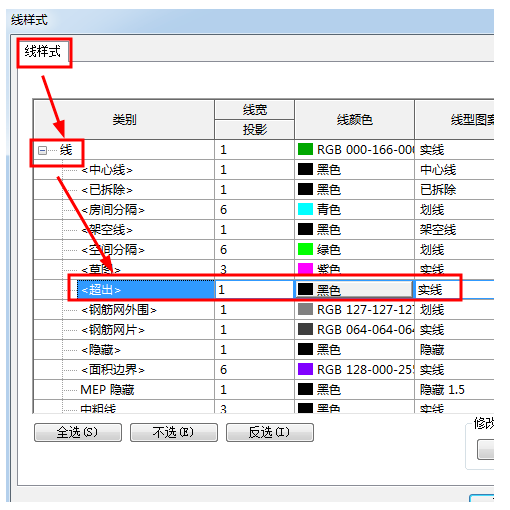Select the <房间分隔> category row
The image size is (510, 510).
coord(113,210)
